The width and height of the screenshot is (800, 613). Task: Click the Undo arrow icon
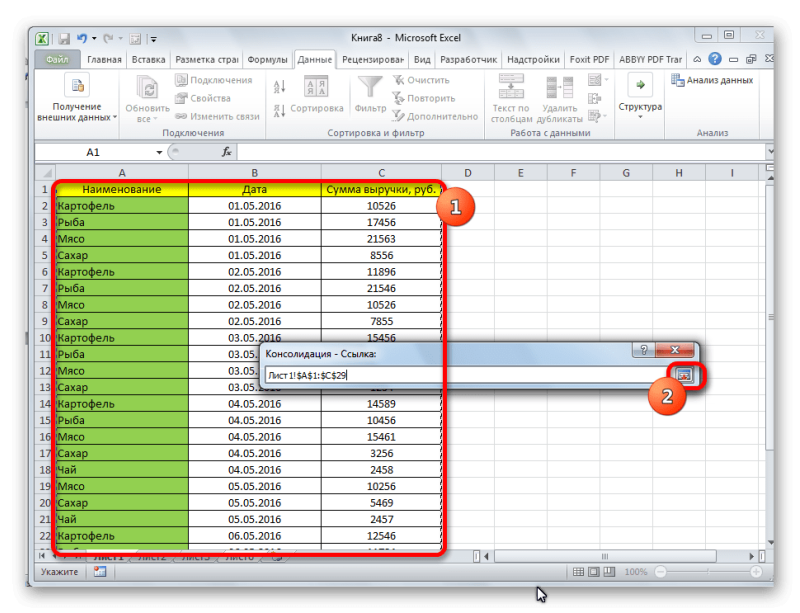pyautogui.click(x=82, y=38)
